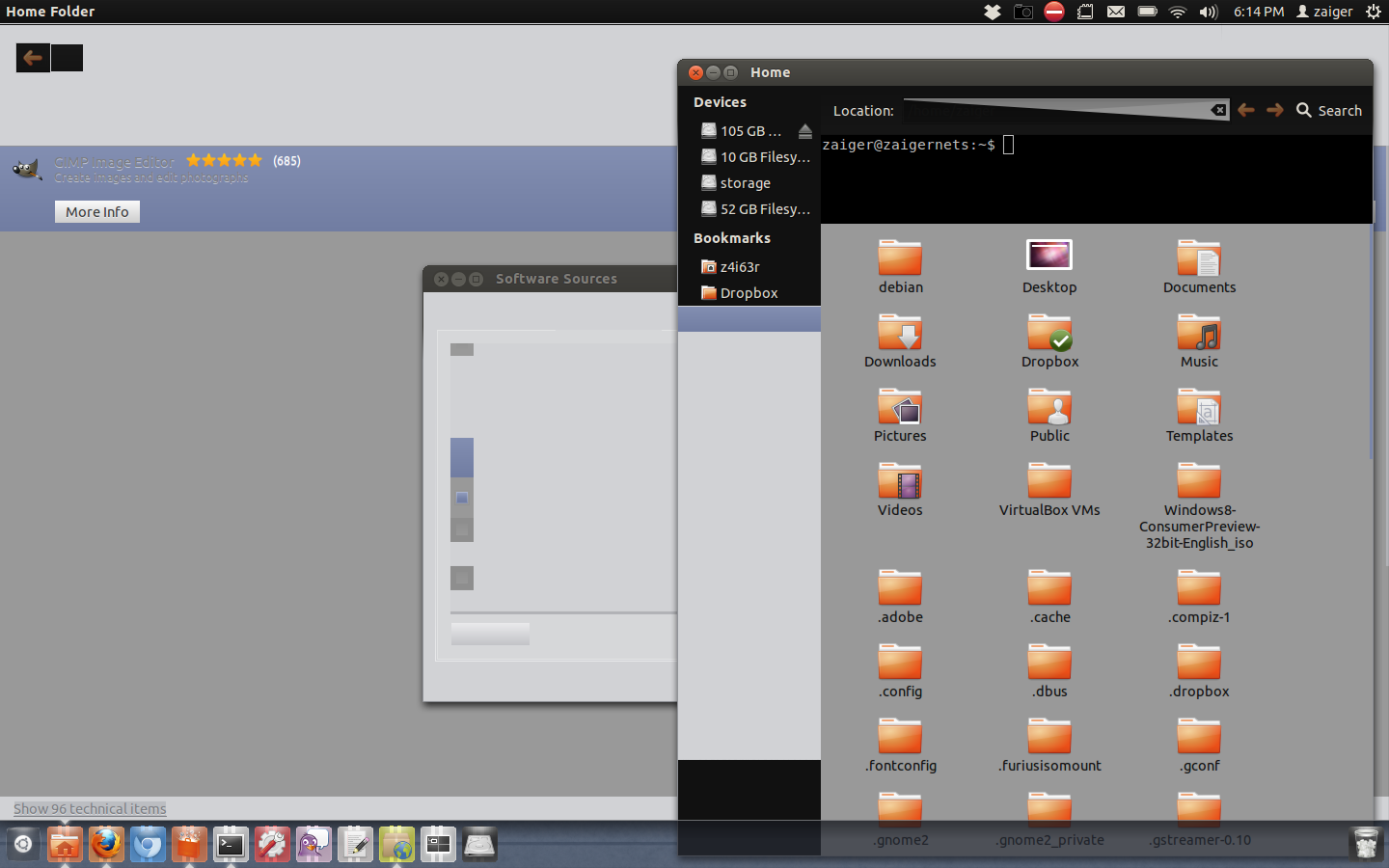Open the Downloads folder
1389x868 pixels.
pyautogui.click(x=900, y=341)
